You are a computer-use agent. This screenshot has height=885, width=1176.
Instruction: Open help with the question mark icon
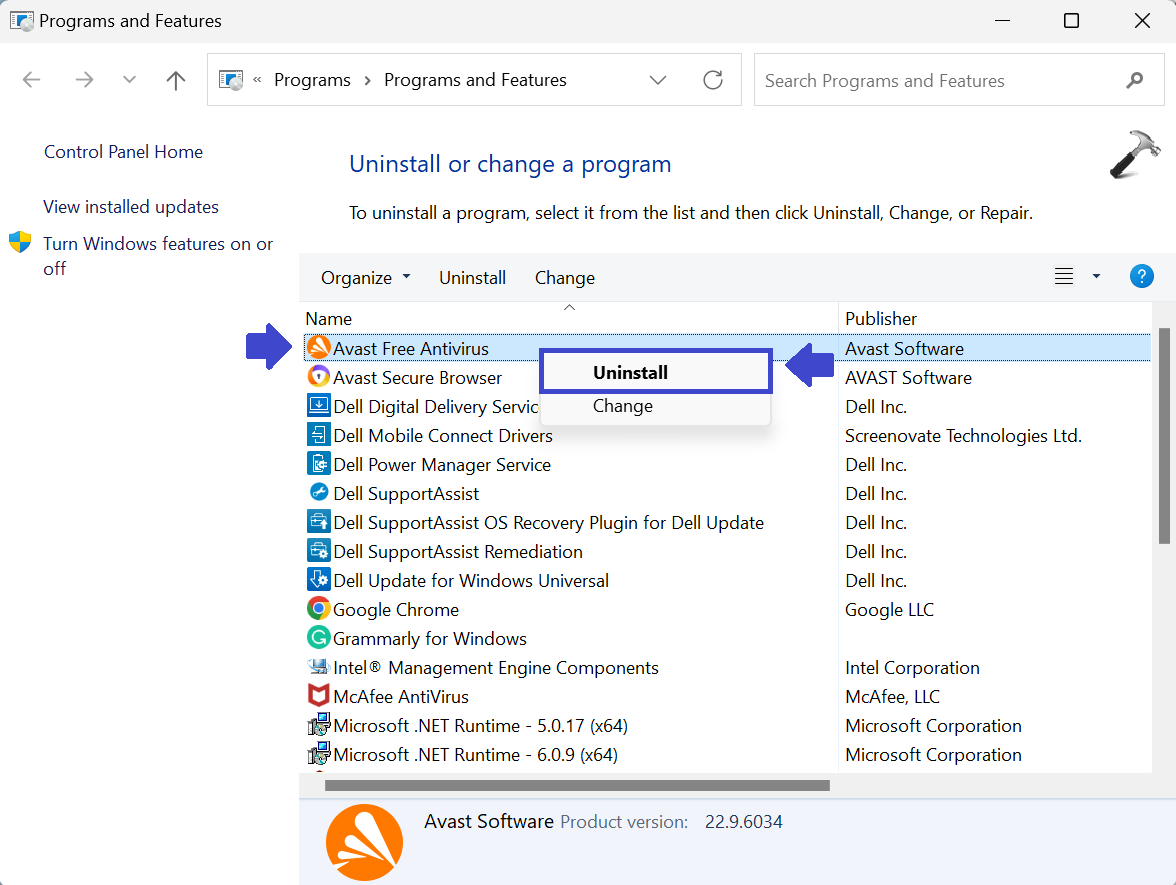[1142, 277]
